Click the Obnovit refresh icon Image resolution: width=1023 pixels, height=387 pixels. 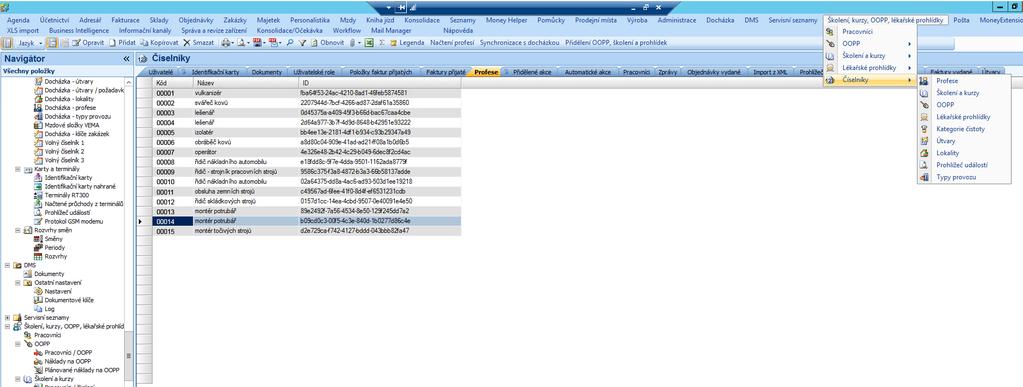point(314,42)
